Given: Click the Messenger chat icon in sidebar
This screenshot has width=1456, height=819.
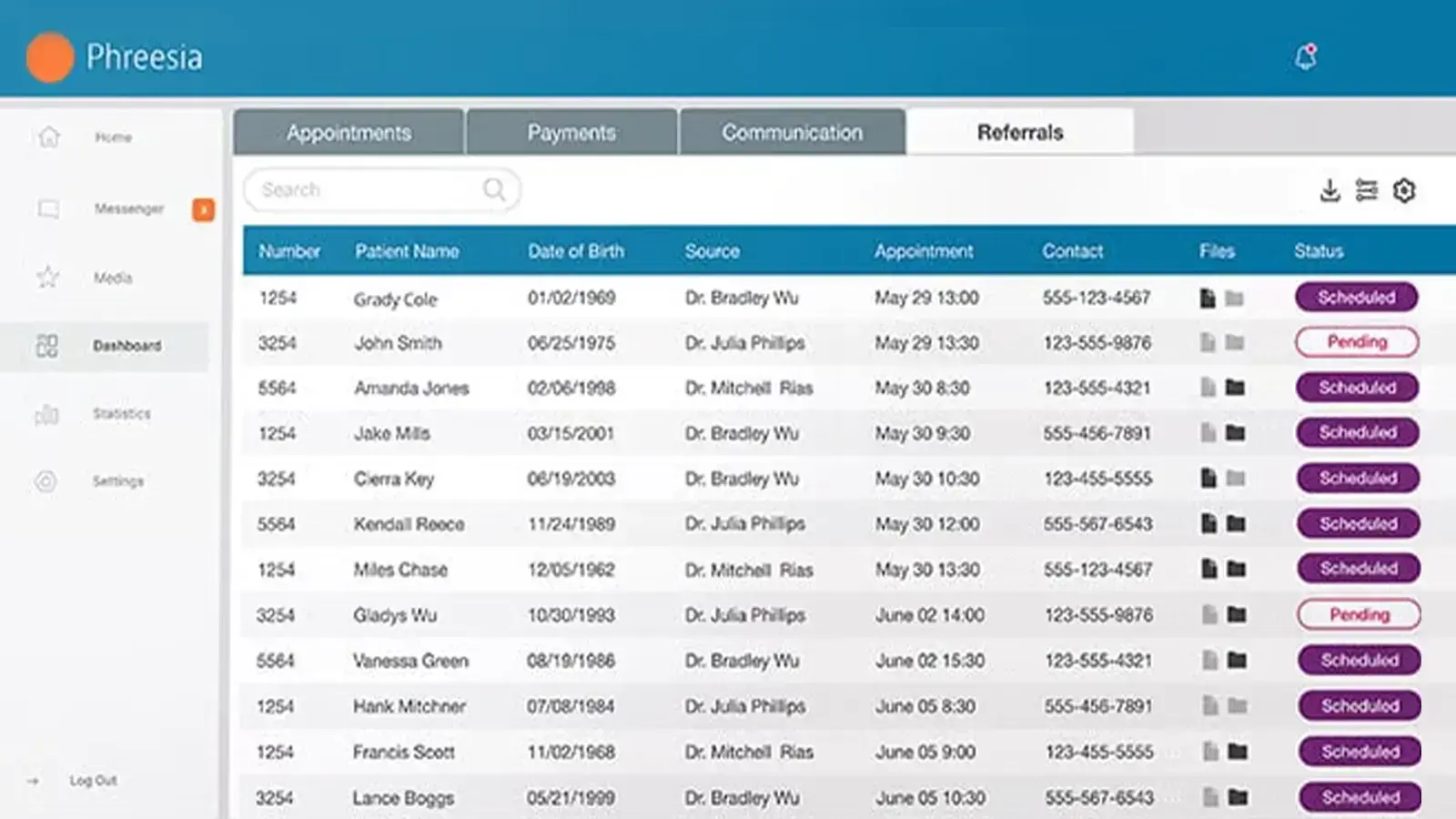Looking at the screenshot, I should pyautogui.click(x=48, y=208).
